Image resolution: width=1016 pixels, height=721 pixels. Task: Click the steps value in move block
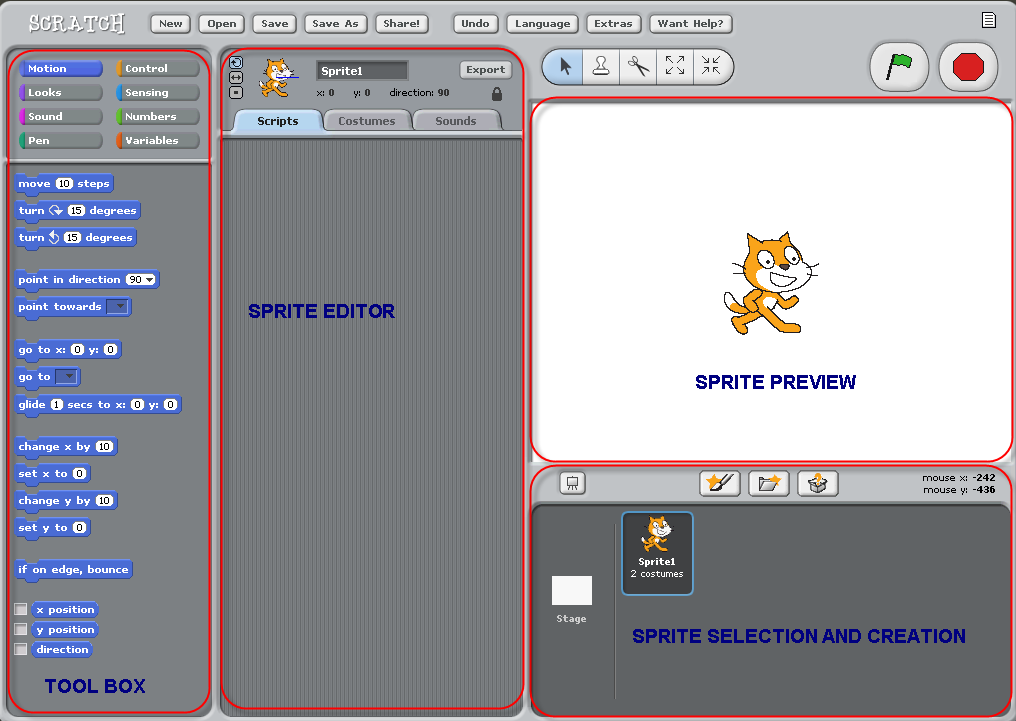tap(64, 184)
